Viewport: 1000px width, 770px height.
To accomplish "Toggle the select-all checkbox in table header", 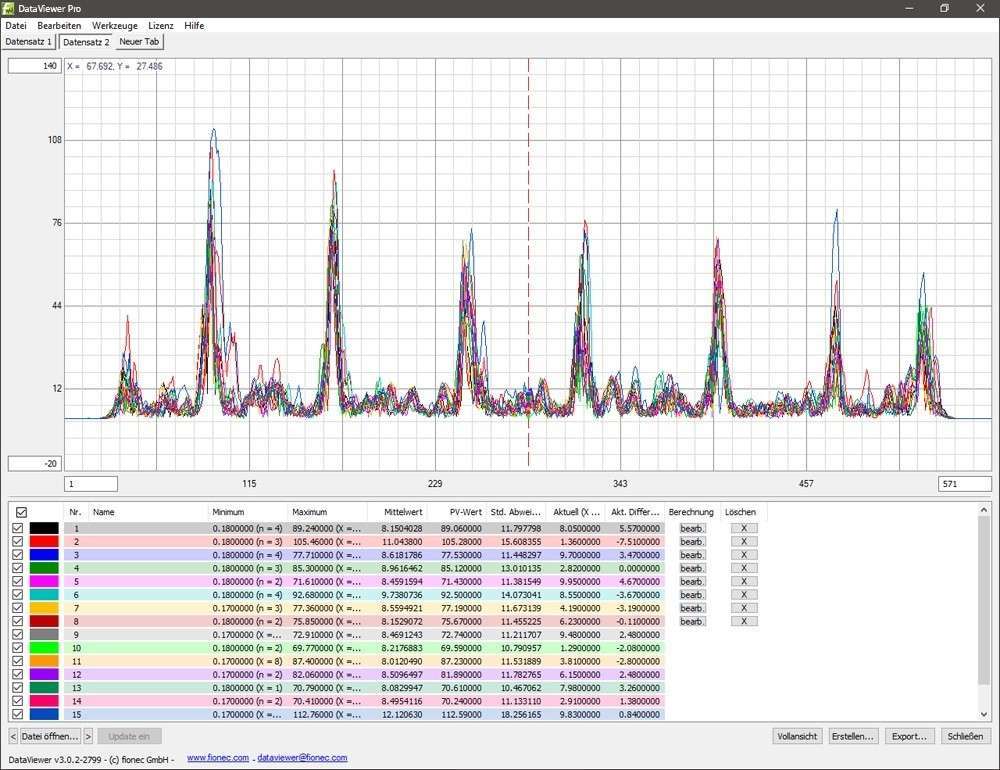I will [x=21, y=512].
